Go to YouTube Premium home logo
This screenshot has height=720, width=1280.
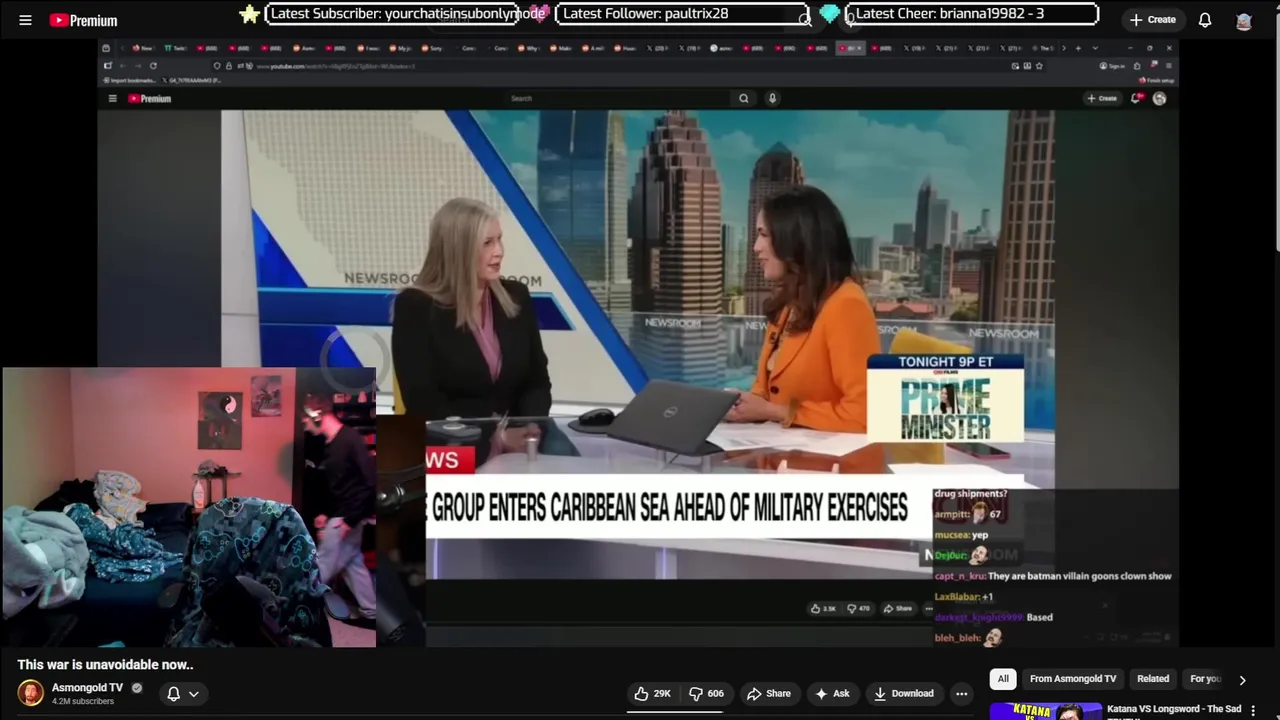83,20
